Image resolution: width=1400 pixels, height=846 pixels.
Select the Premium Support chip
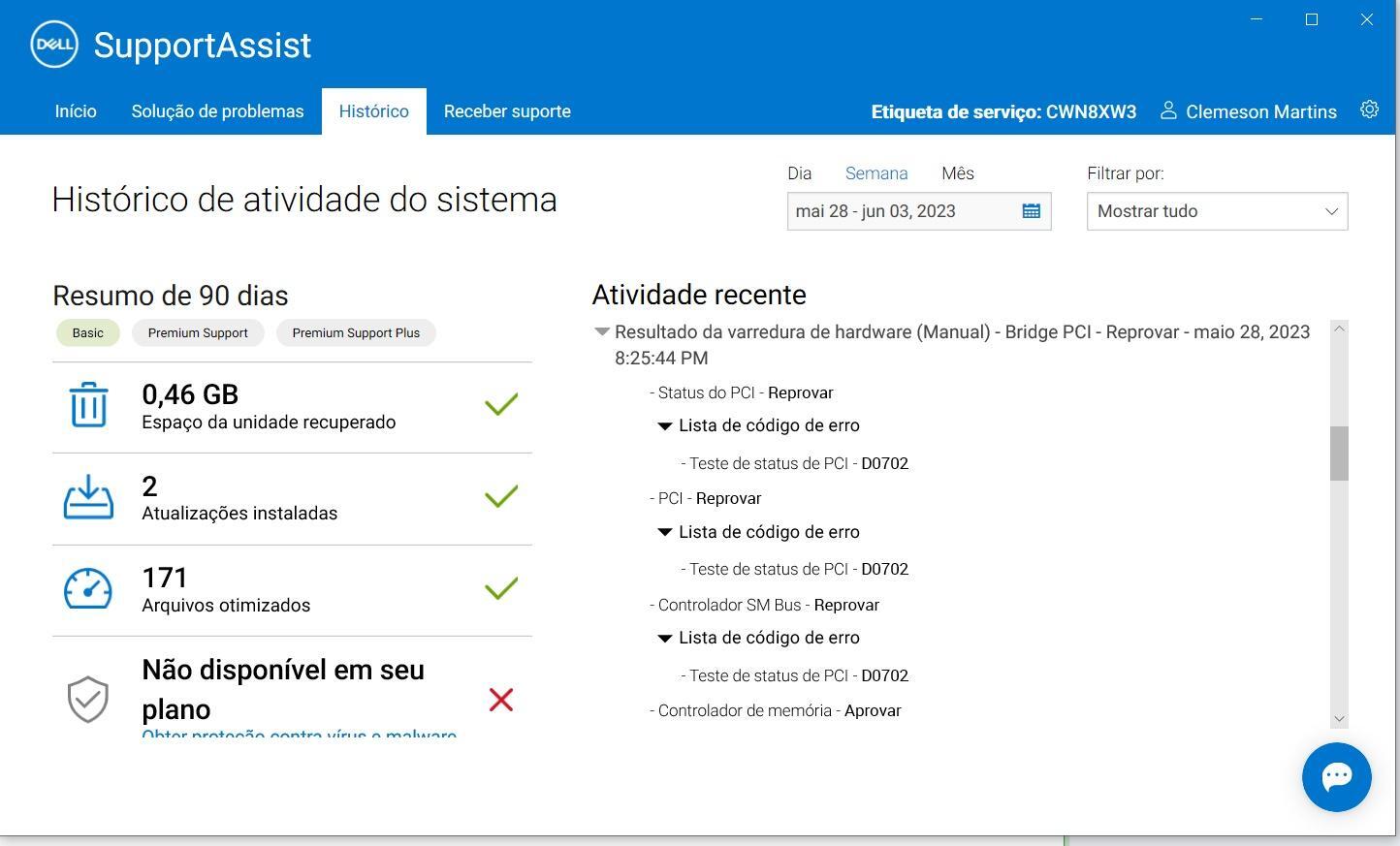pyautogui.click(x=198, y=332)
